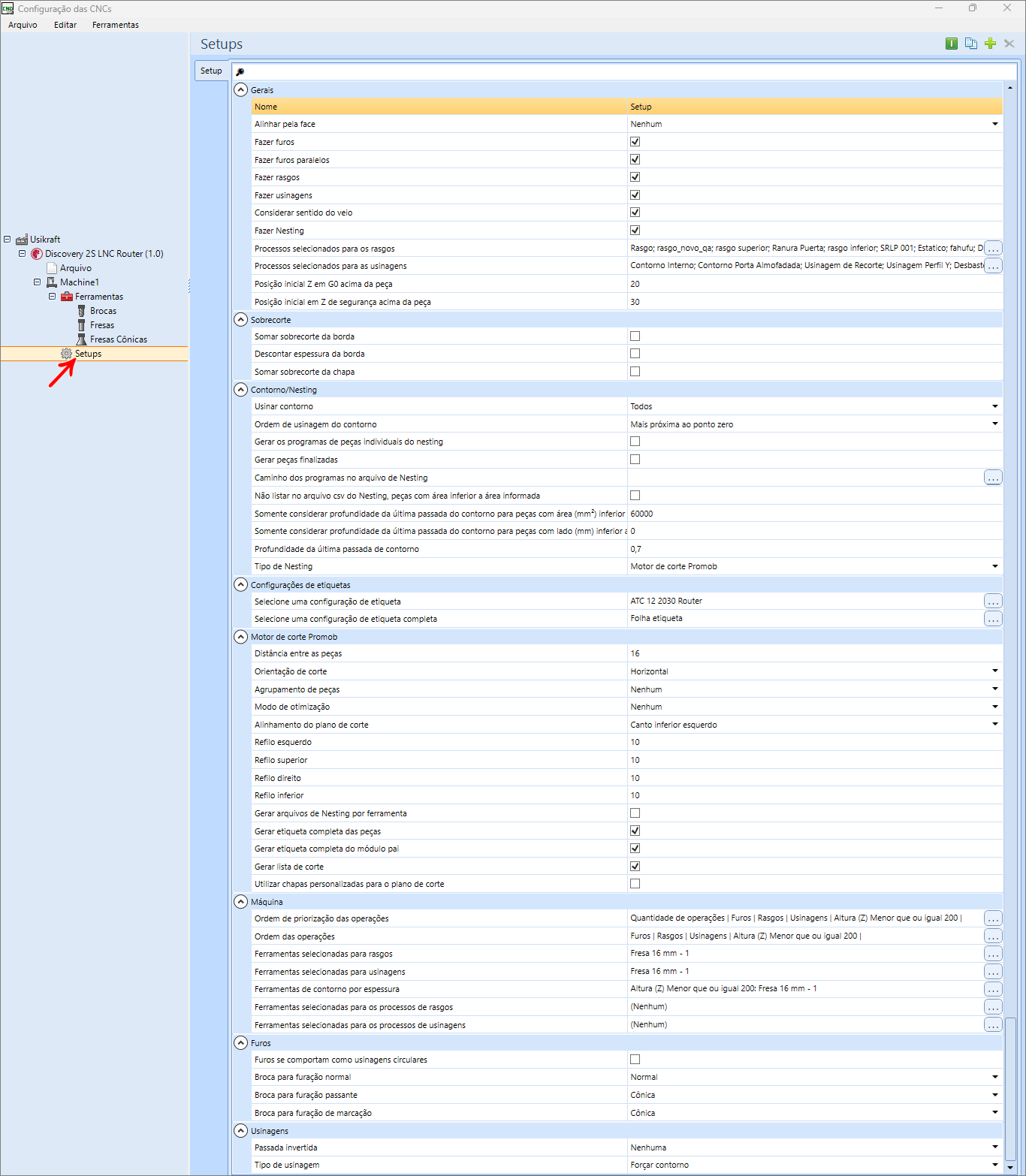Open Ferramentas de contorno por espessura ellipsis
The image size is (1026, 1176).
(x=993, y=989)
